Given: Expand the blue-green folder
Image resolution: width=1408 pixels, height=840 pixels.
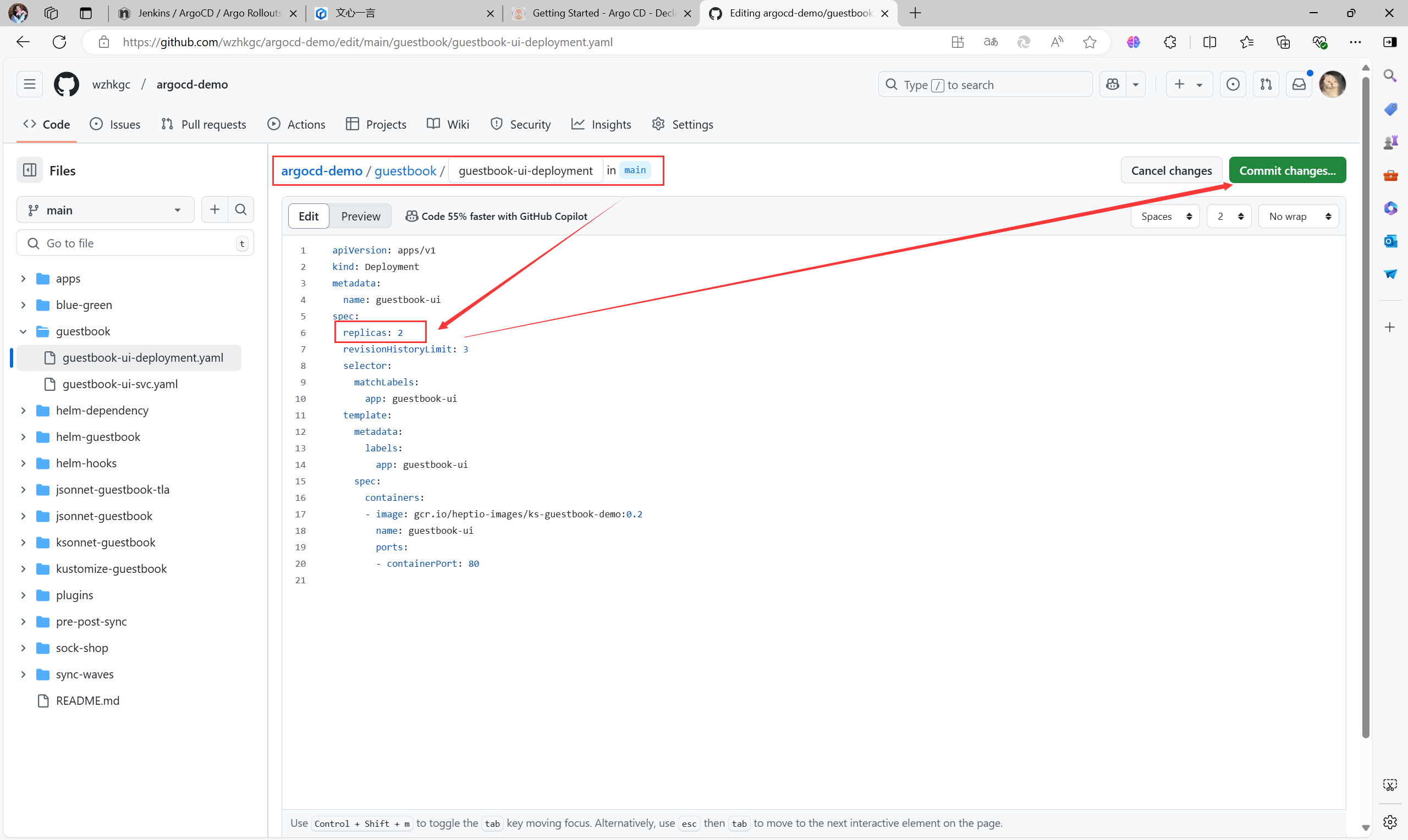Looking at the screenshot, I should [23, 305].
